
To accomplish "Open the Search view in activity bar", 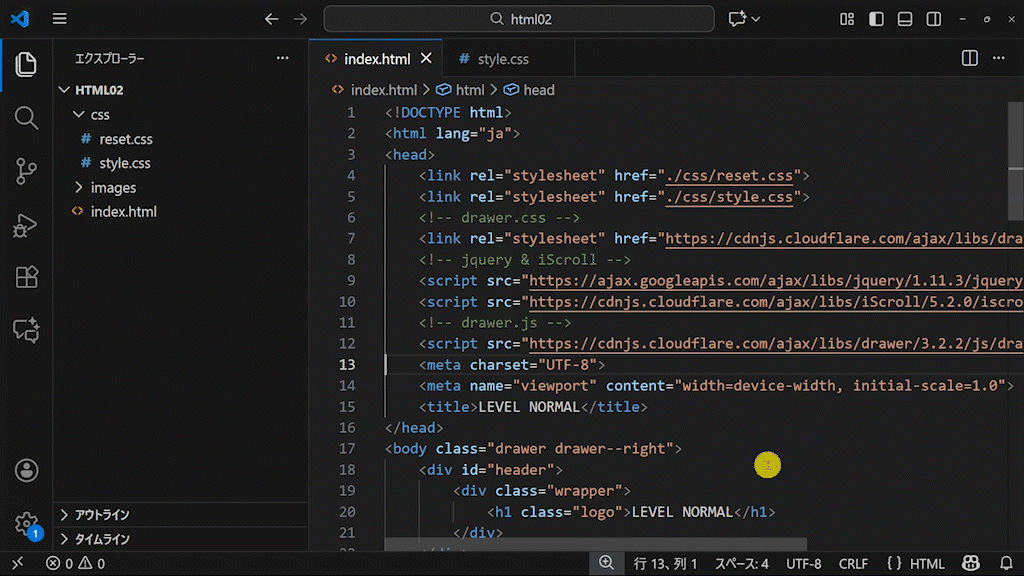I will click(x=26, y=117).
